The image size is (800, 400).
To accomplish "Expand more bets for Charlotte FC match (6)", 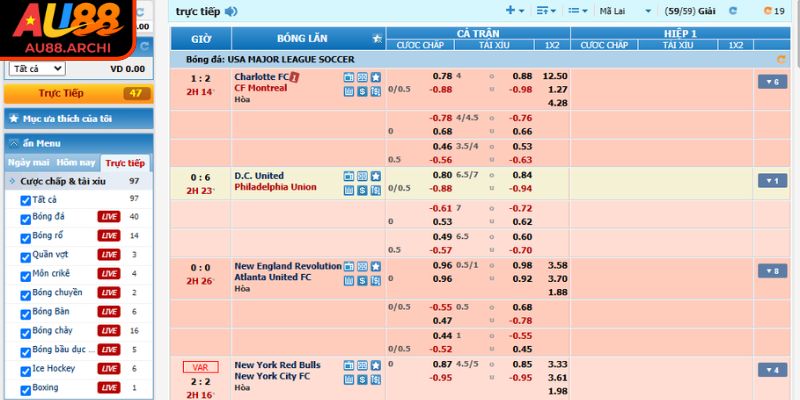I will click(x=771, y=82).
